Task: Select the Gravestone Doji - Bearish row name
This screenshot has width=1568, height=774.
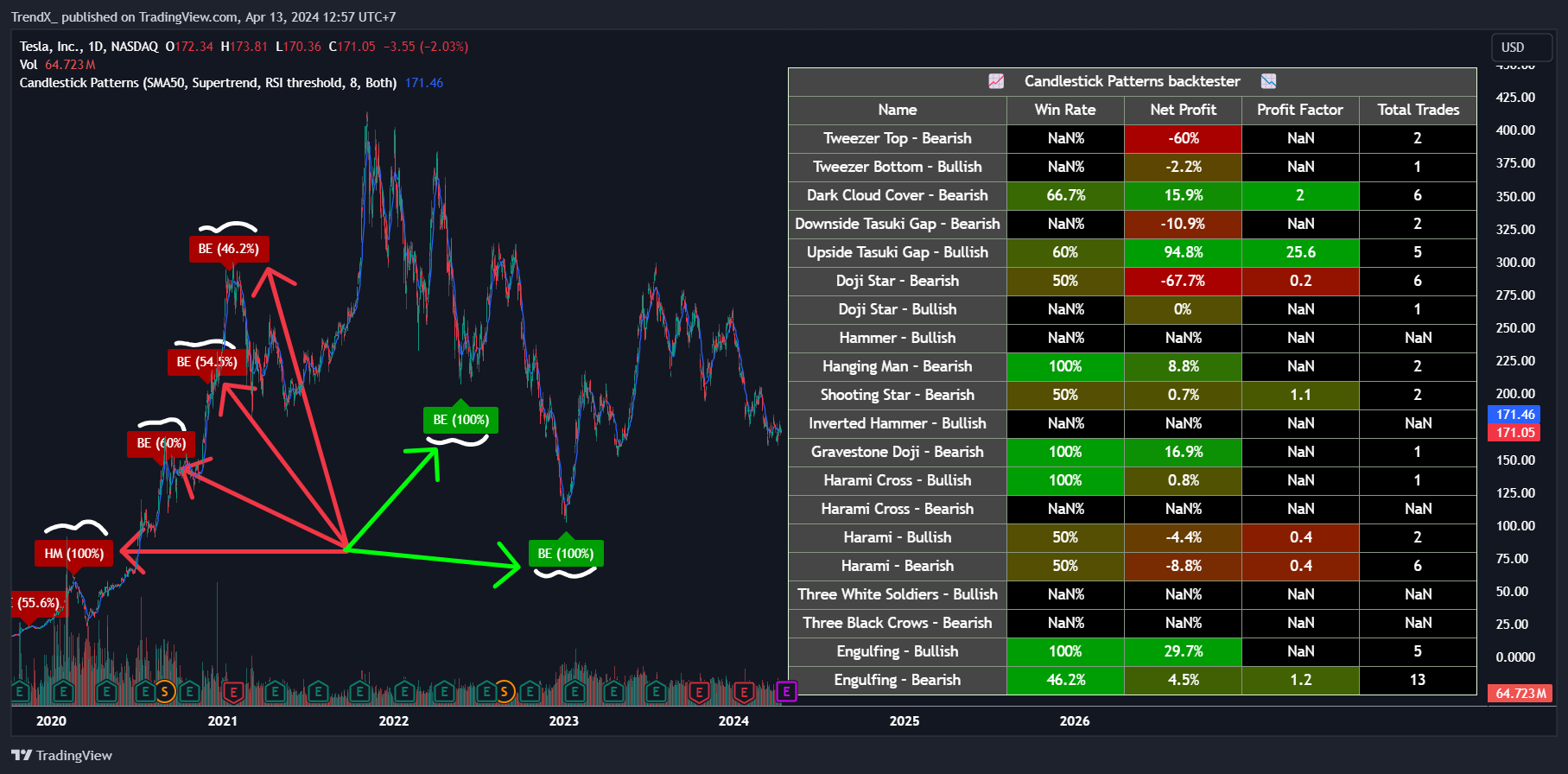Action: pyautogui.click(x=898, y=452)
